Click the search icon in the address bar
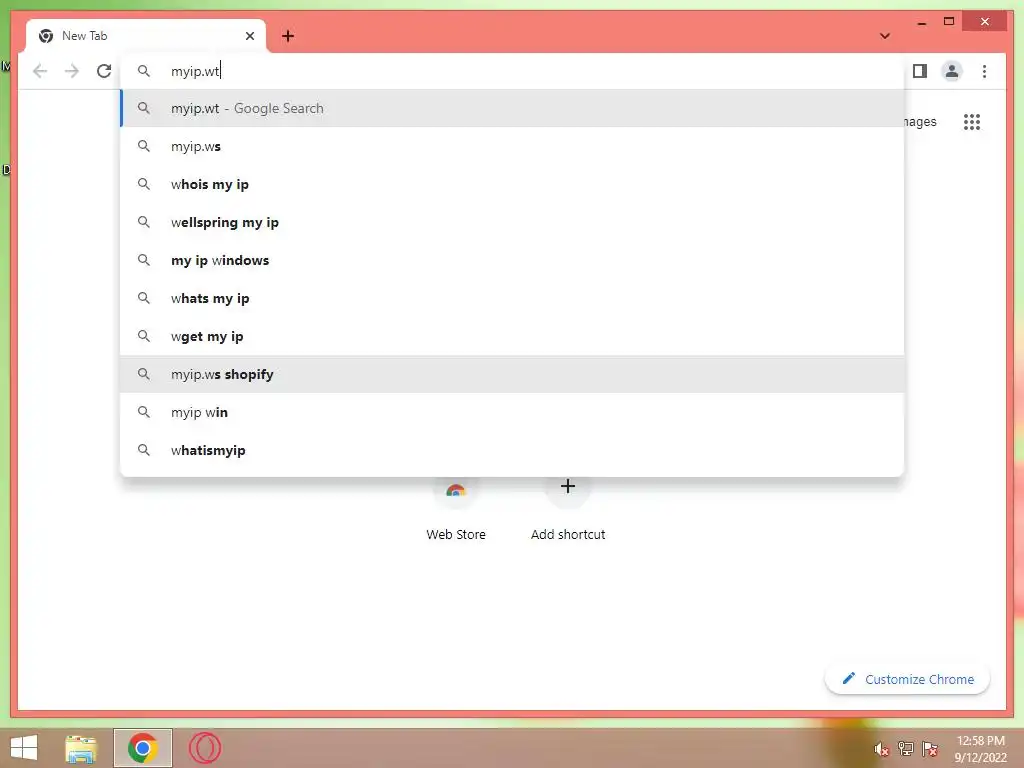Viewport: 1024px width, 768px height. pyautogui.click(x=144, y=71)
